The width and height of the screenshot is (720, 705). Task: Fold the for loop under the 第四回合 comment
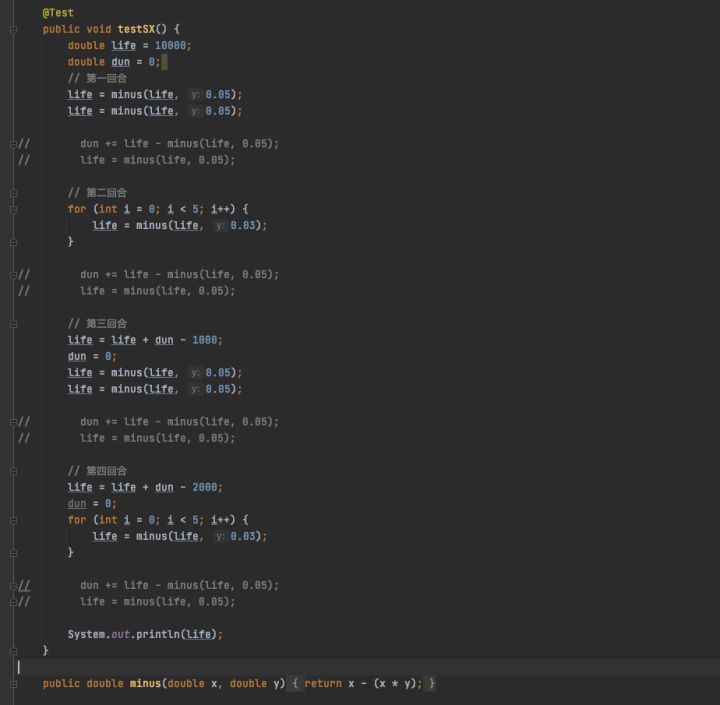(13, 520)
